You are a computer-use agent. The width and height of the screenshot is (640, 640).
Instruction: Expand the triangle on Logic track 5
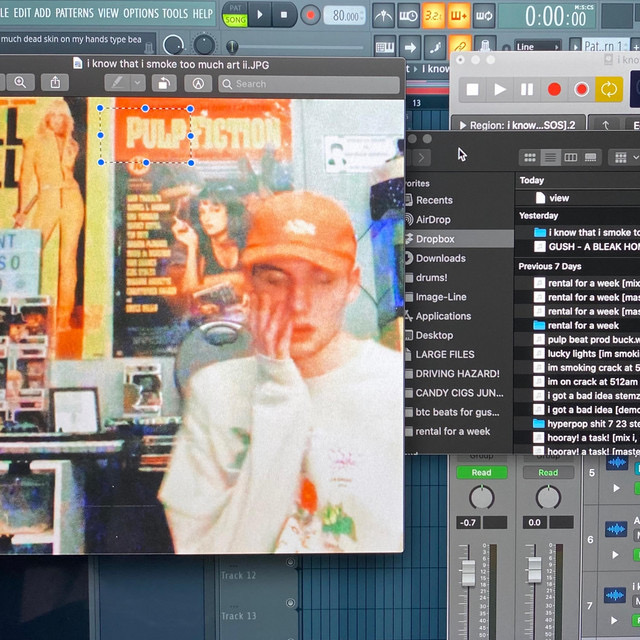(616, 488)
